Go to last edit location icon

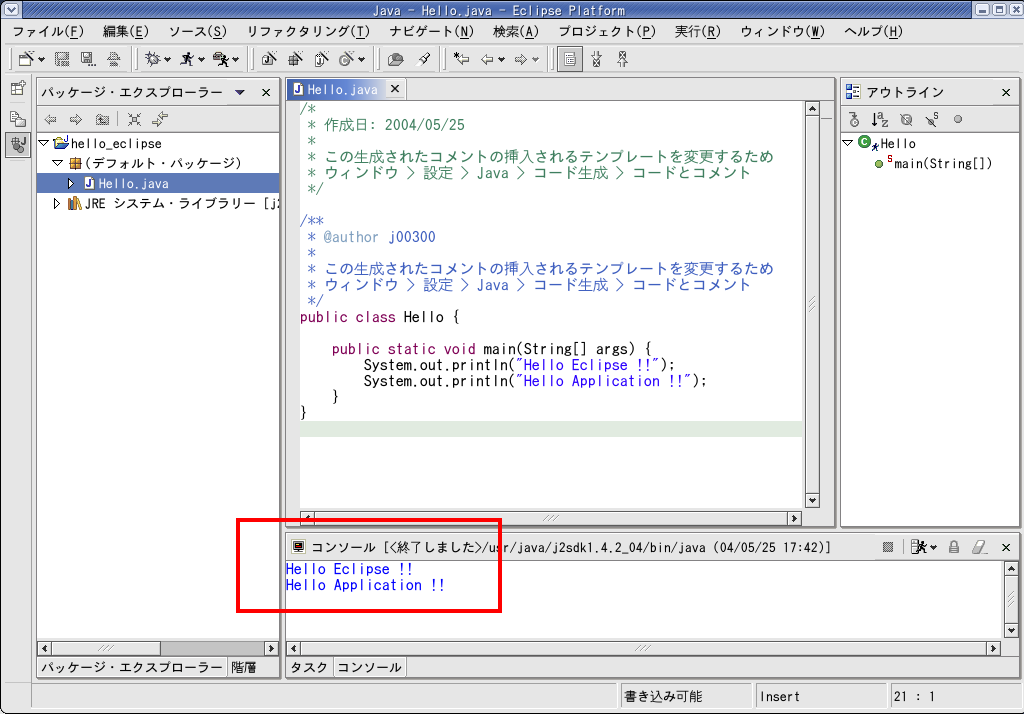point(462,59)
